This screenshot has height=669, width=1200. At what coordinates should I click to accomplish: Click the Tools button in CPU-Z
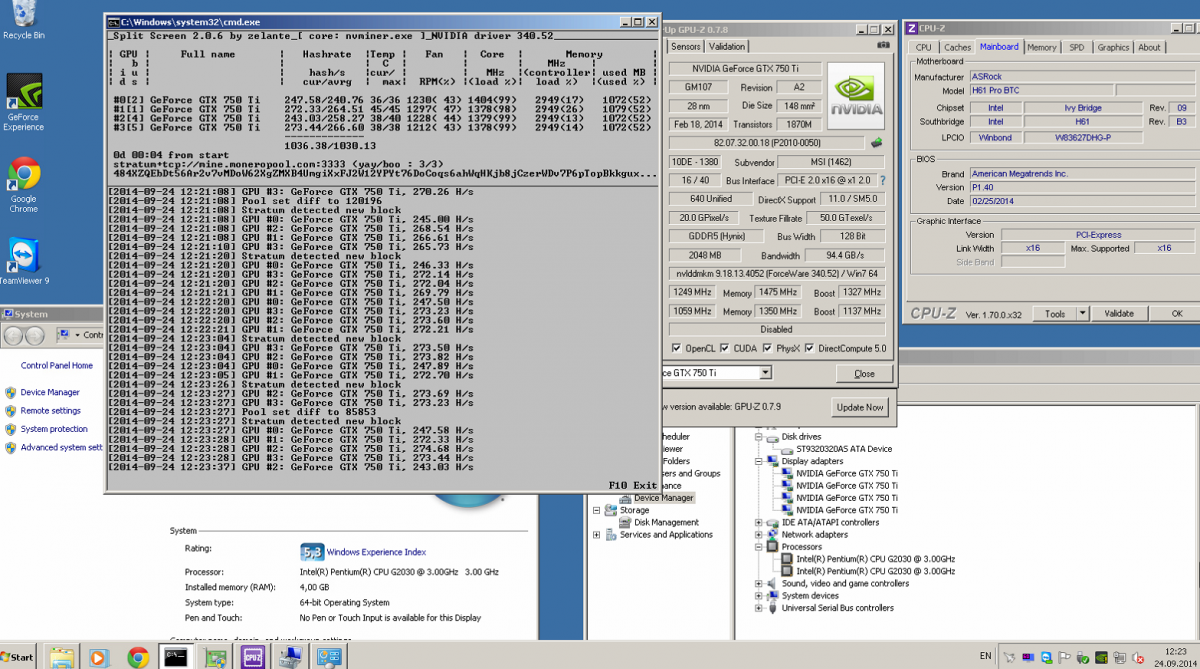[1054, 314]
